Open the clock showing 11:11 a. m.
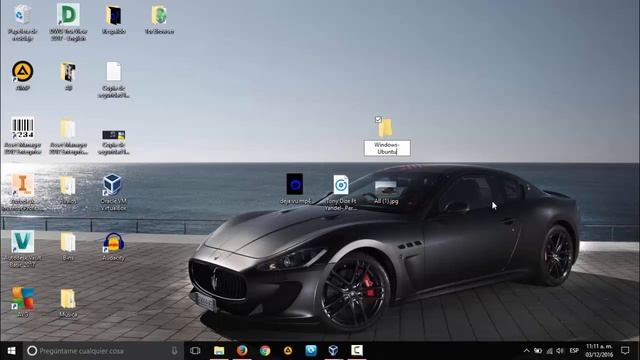Viewport: 640px width, 360px height. click(x=599, y=350)
